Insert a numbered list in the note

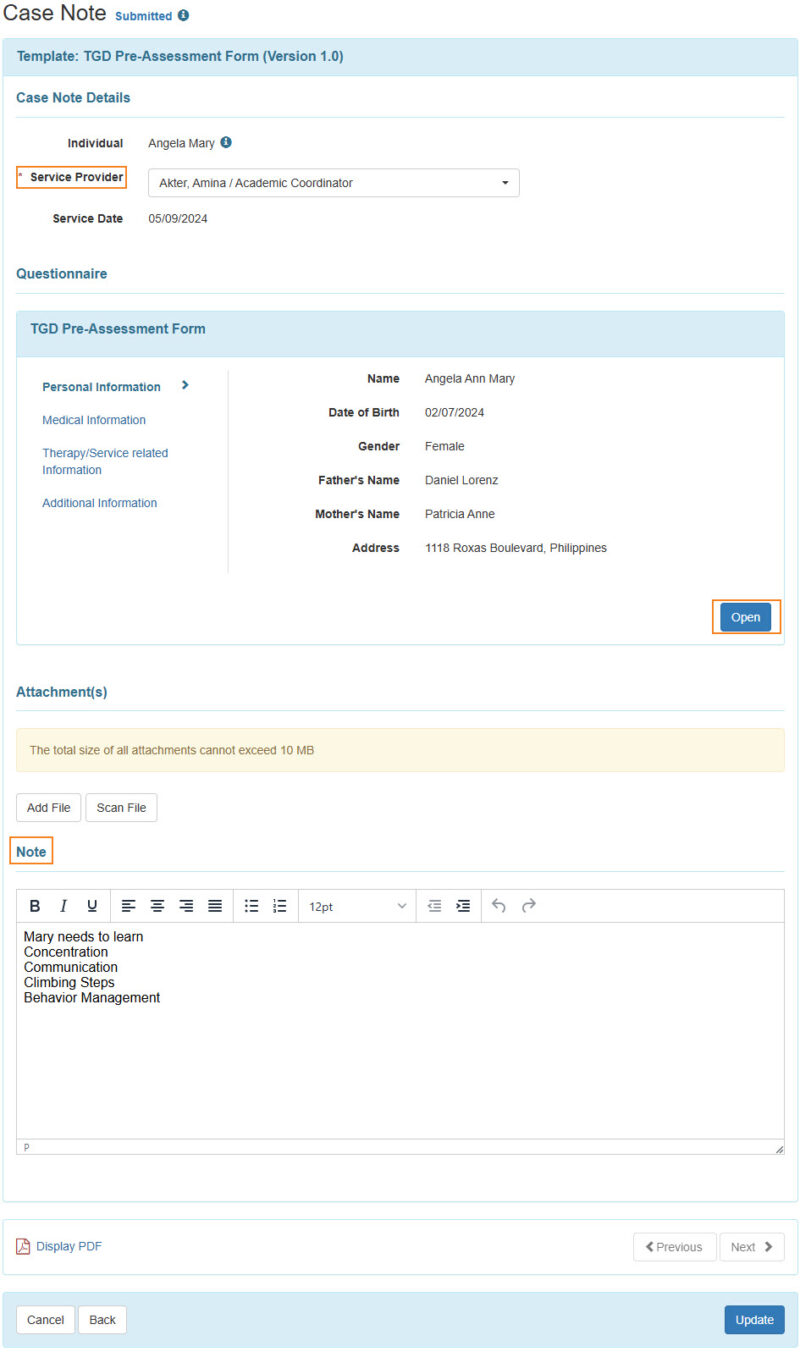[279, 905]
